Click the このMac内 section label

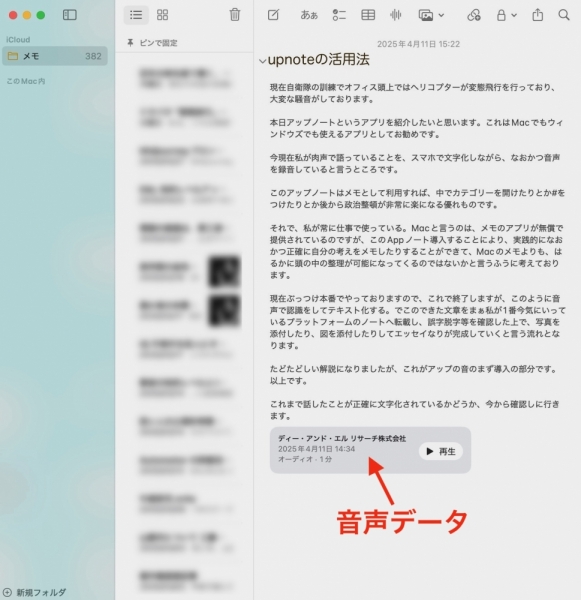(x=26, y=81)
